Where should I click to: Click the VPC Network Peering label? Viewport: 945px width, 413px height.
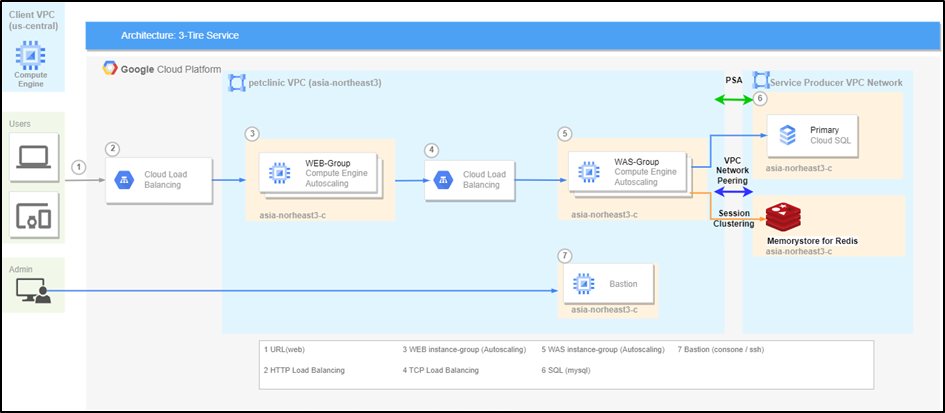click(733, 171)
